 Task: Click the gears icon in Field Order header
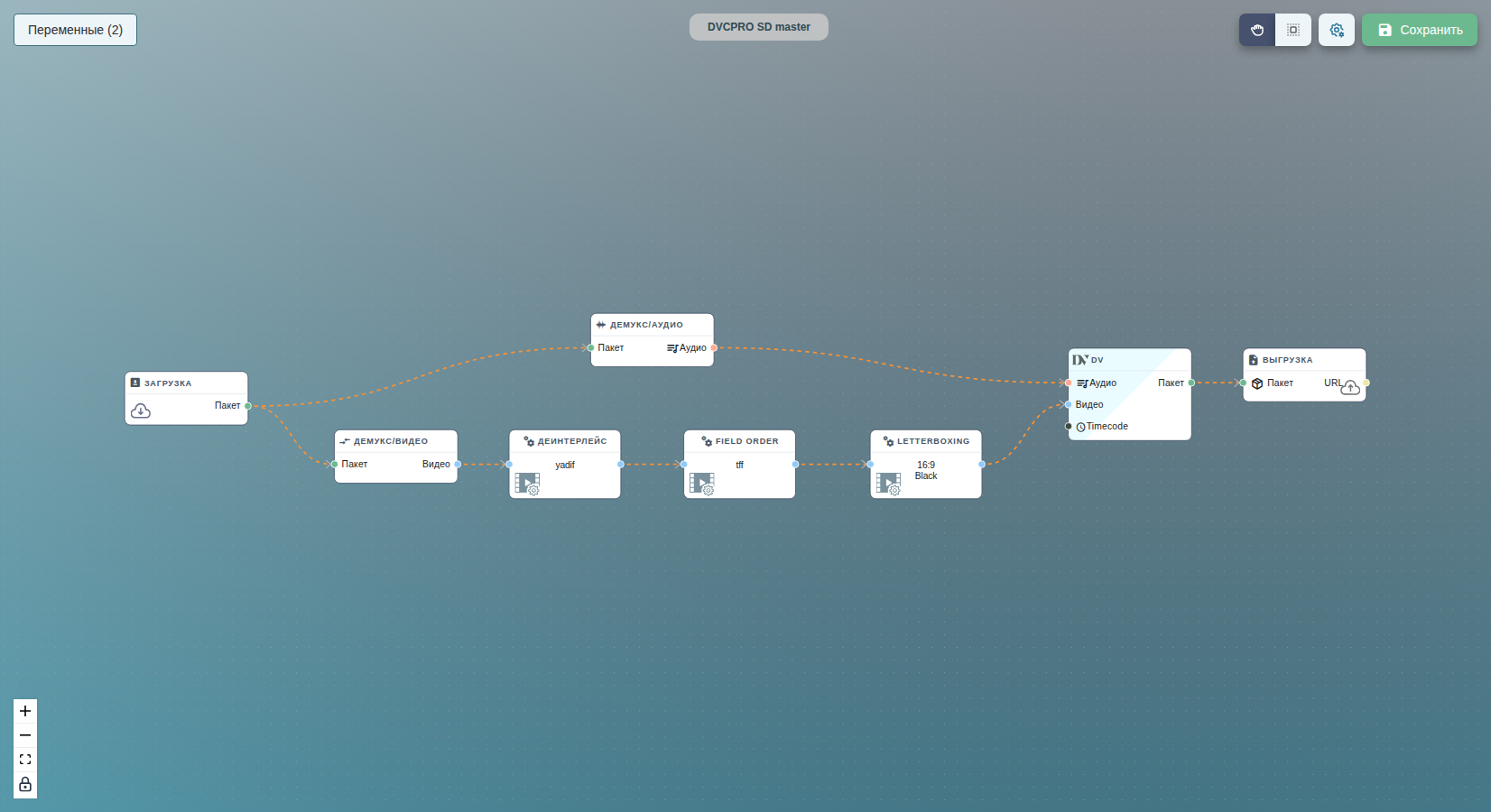pyautogui.click(x=707, y=441)
